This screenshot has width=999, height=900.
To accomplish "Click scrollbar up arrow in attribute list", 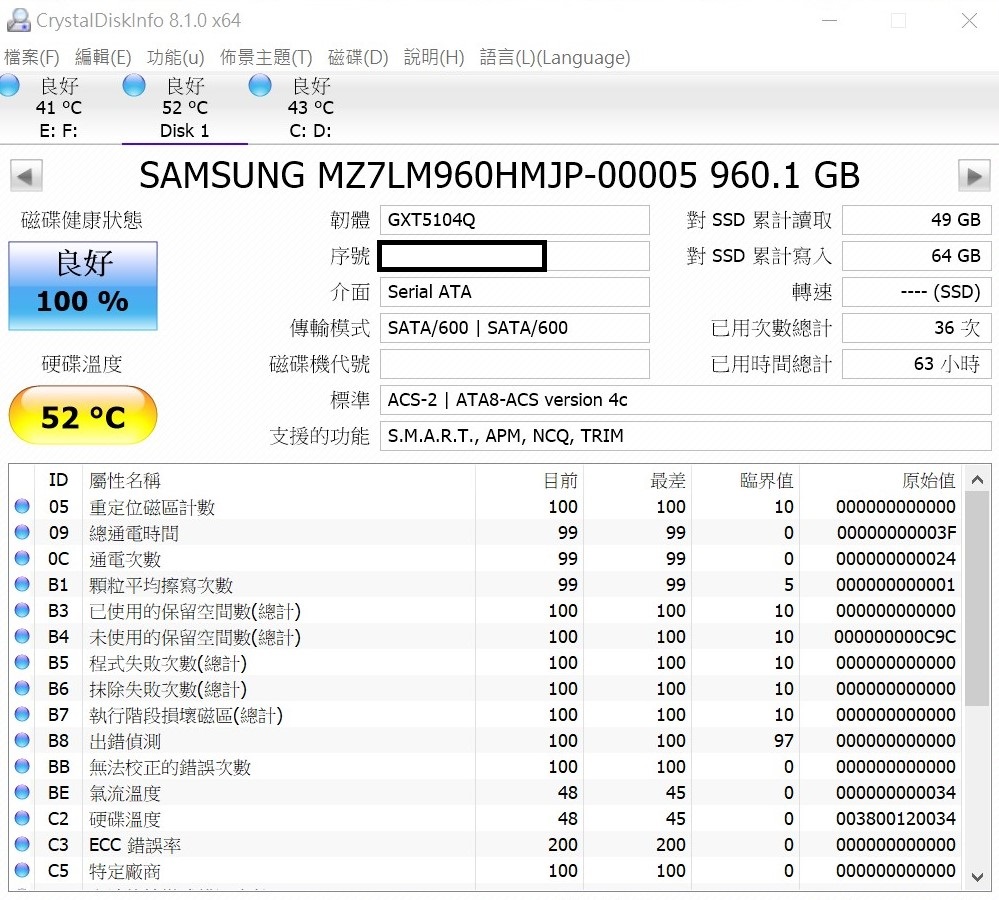I will pos(977,480).
